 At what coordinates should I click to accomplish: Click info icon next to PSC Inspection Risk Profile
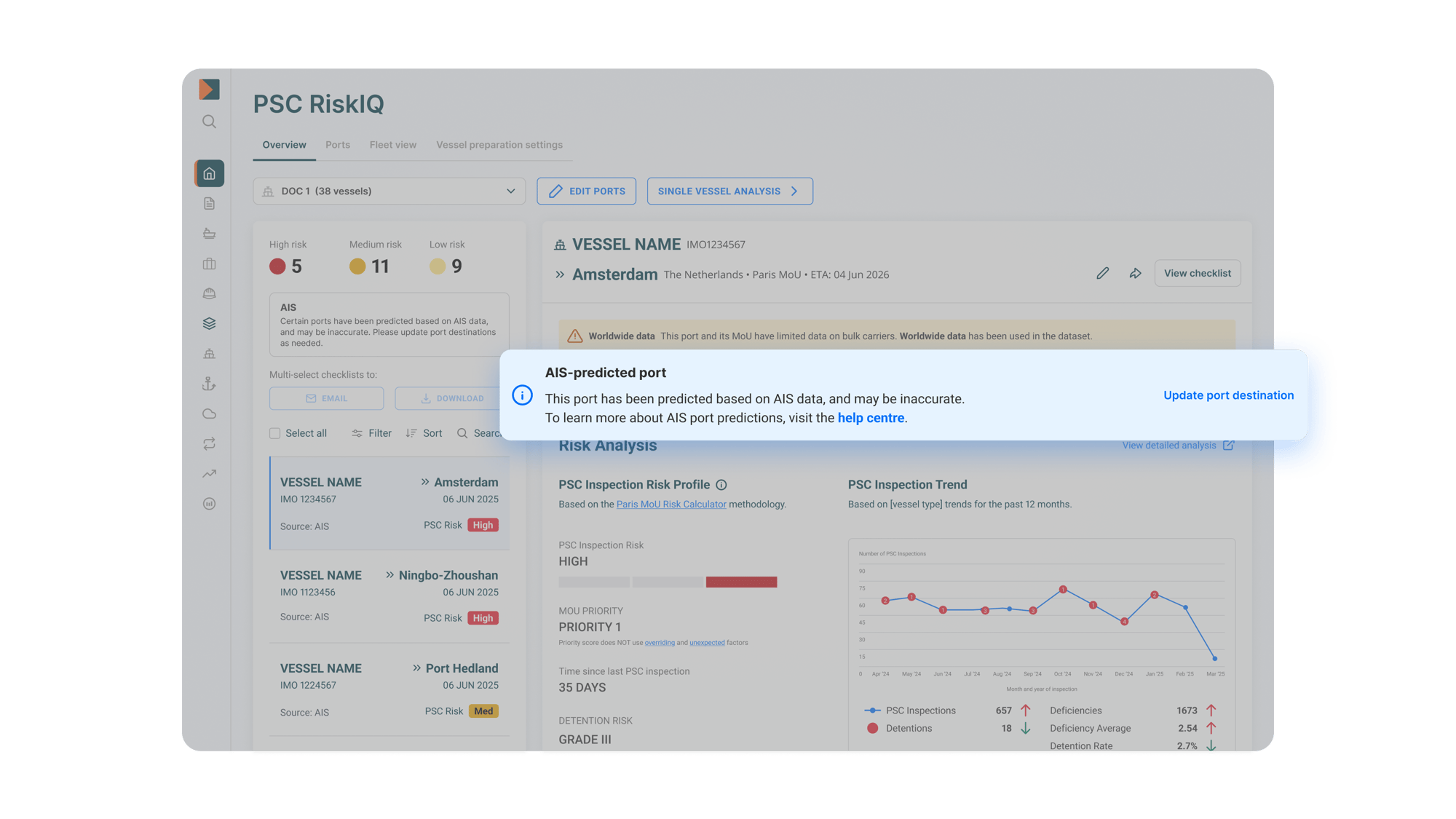[721, 485]
